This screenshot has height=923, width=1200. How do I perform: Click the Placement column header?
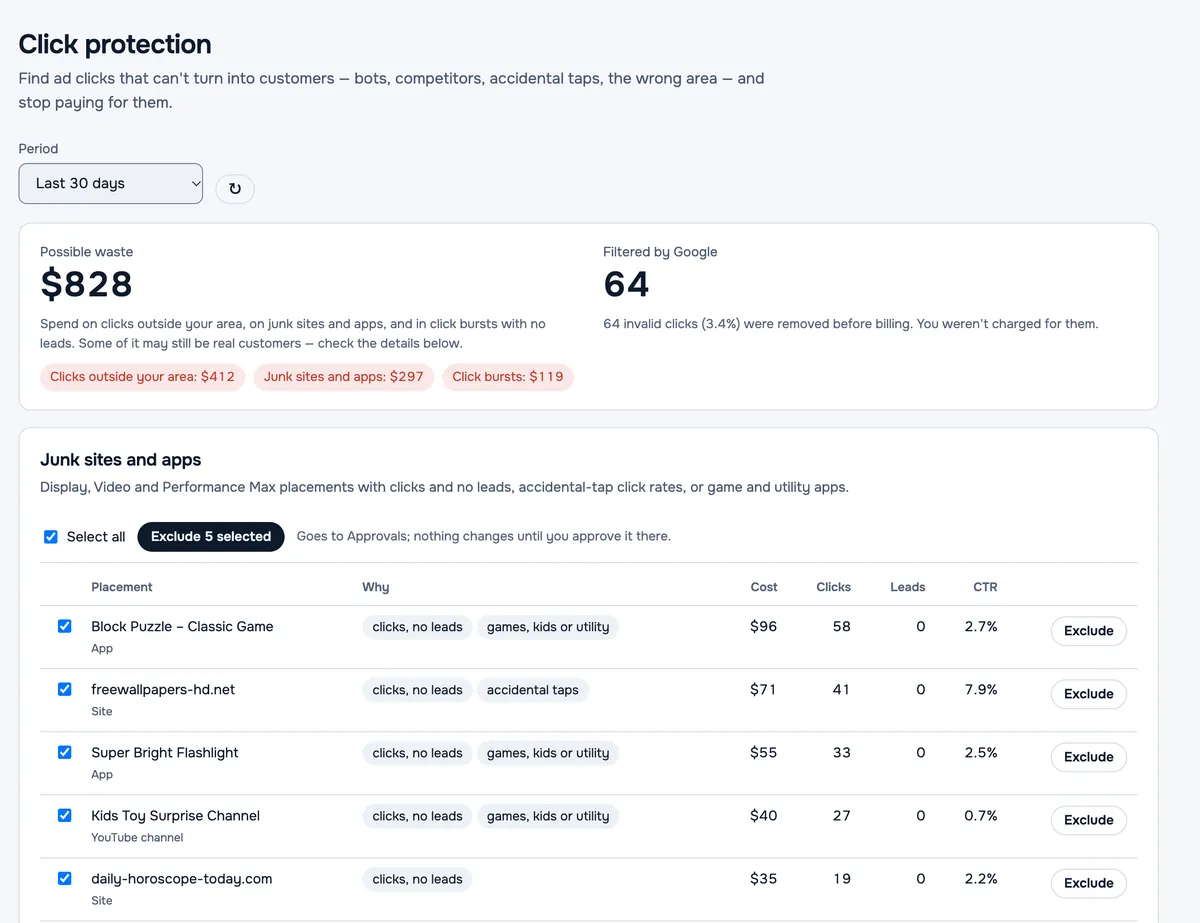pyautogui.click(x=122, y=587)
